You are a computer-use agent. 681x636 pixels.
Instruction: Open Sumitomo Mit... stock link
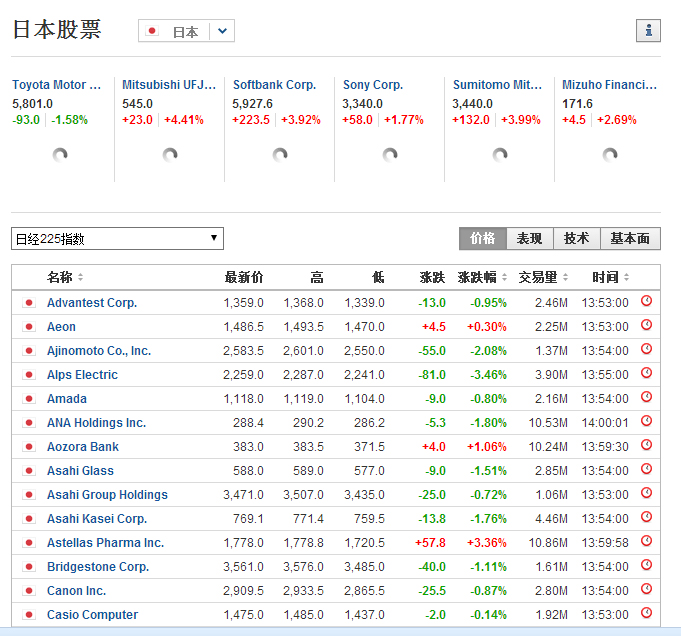(x=498, y=85)
